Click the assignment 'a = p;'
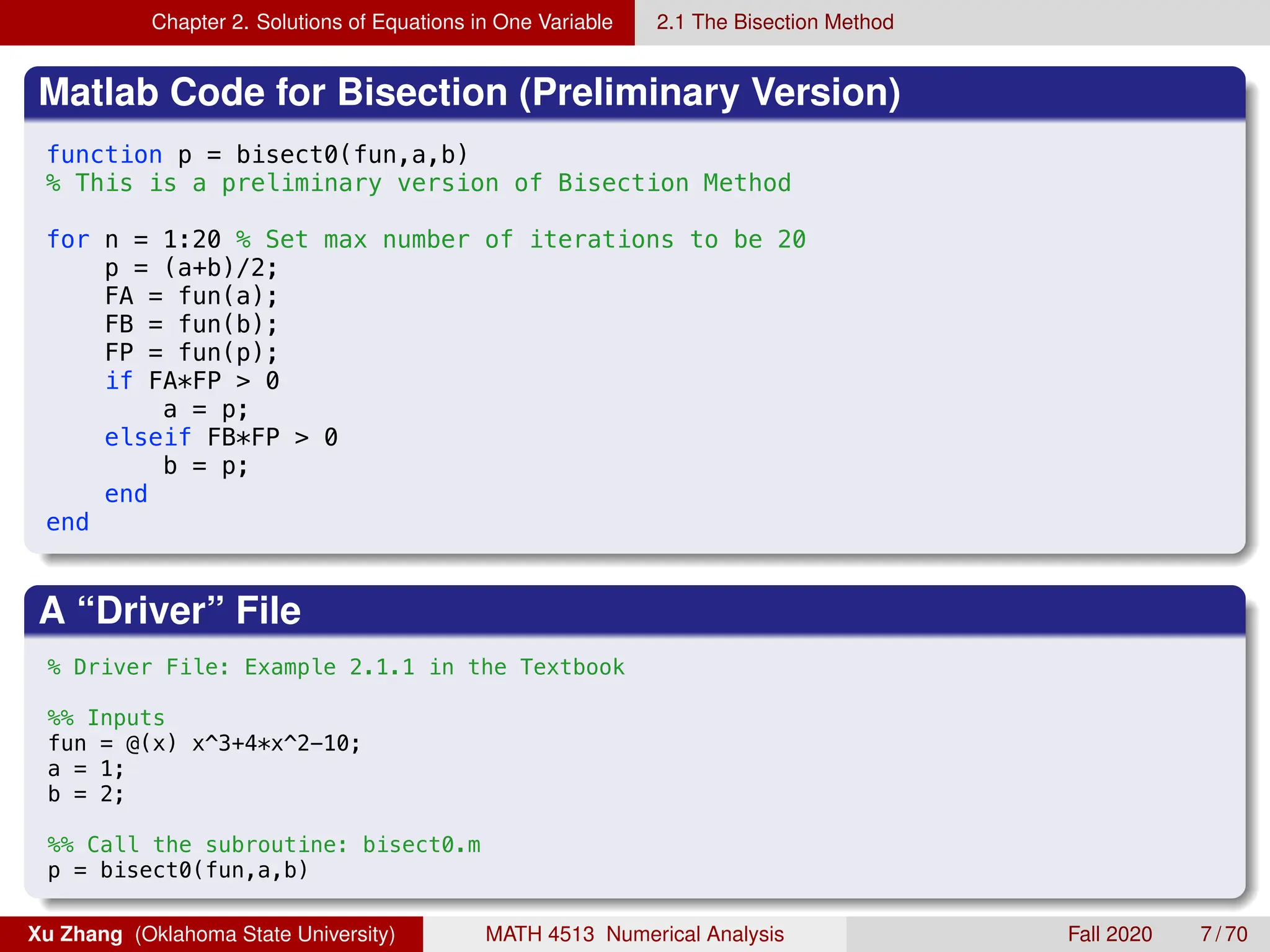 206,409
